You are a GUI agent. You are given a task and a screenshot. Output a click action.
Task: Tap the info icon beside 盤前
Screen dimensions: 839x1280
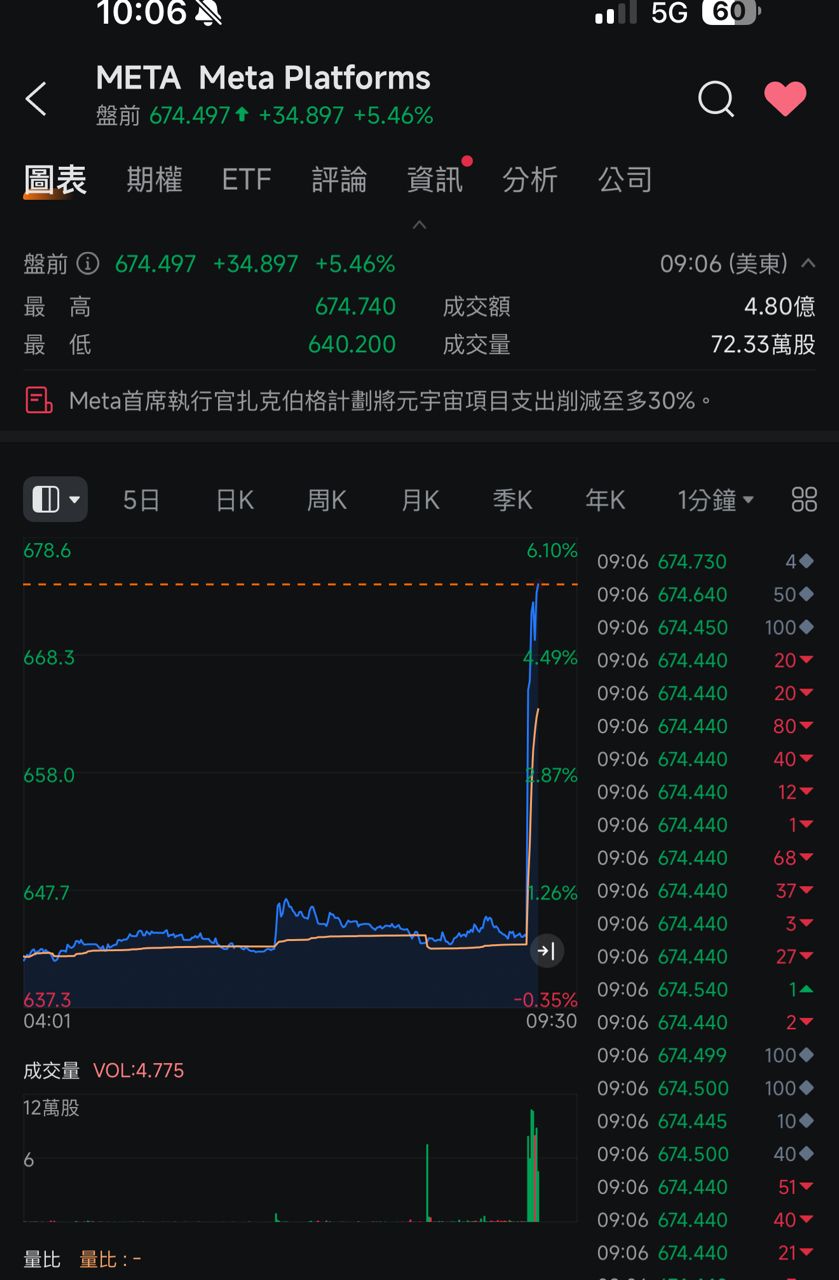[x=89, y=264]
